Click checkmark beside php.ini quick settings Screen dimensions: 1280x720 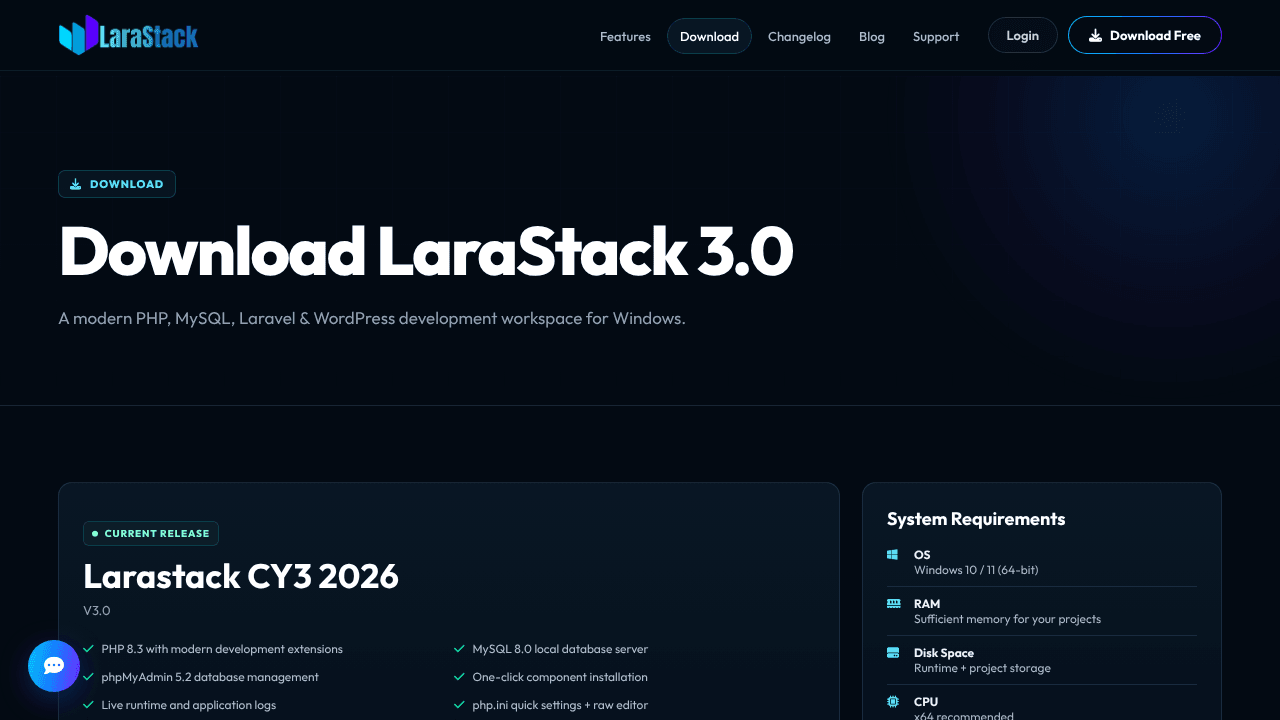tap(460, 705)
